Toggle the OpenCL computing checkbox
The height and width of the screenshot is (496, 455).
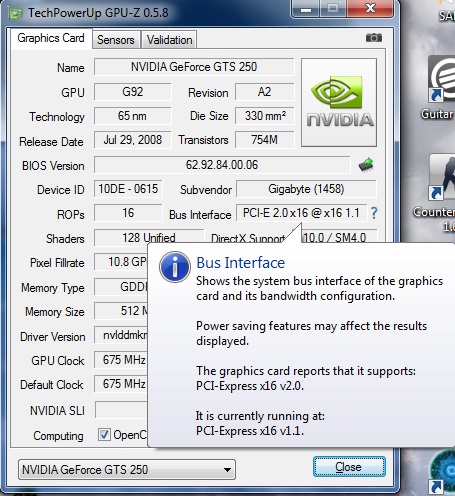click(x=104, y=435)
